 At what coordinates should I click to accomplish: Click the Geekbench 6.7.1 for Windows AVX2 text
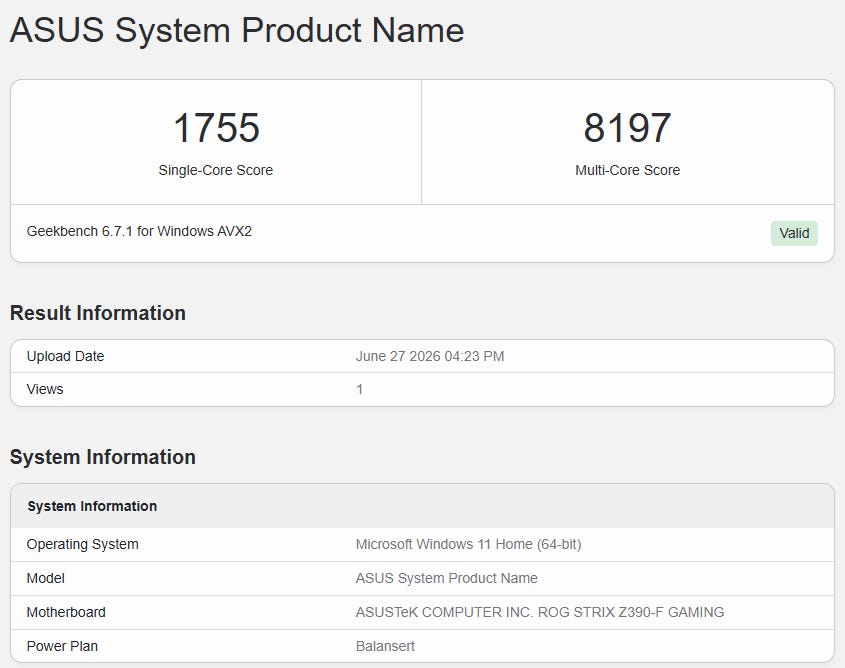click(x=139, y=231)
